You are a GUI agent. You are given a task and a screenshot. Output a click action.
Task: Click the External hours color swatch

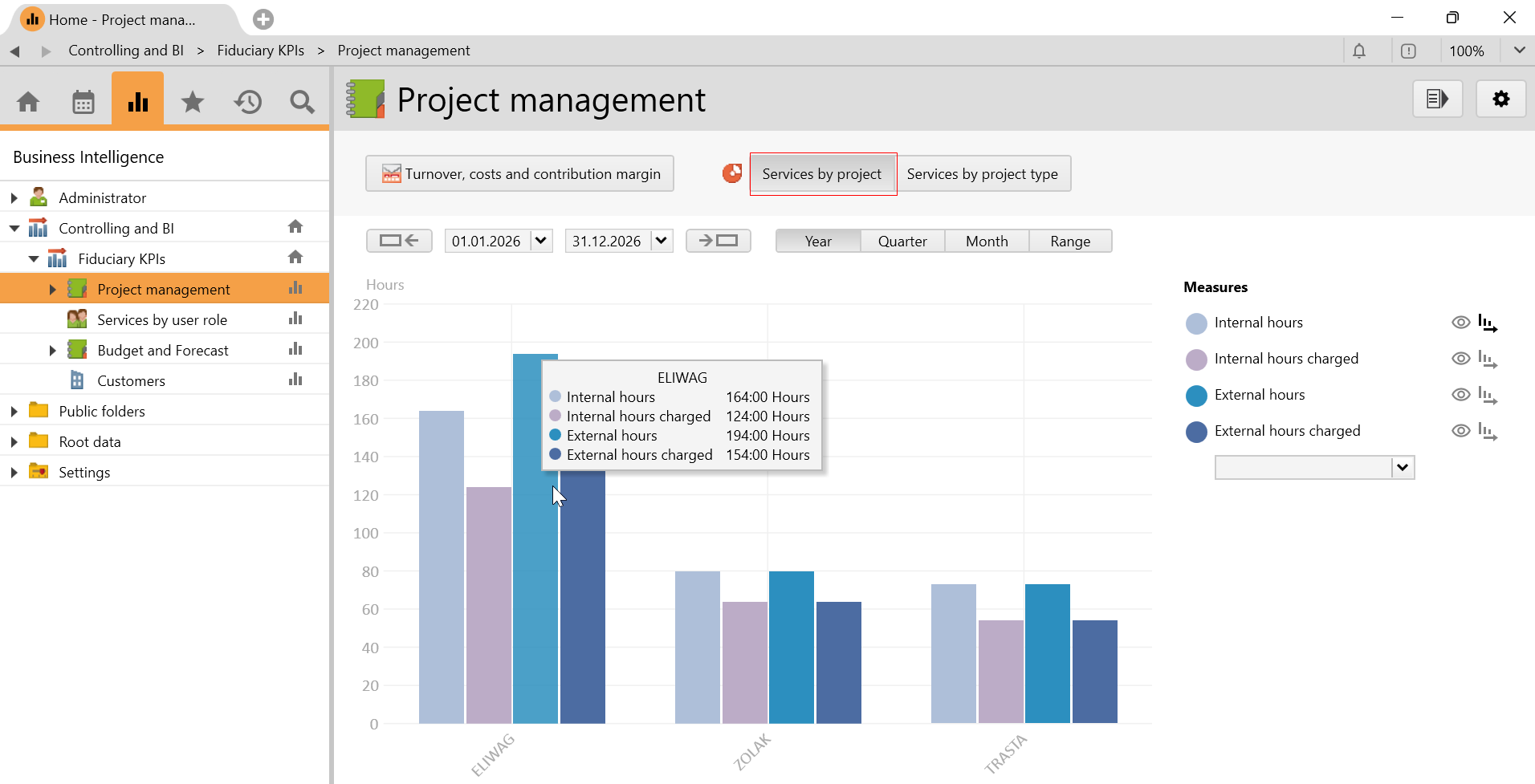(x=1196, y=396)
